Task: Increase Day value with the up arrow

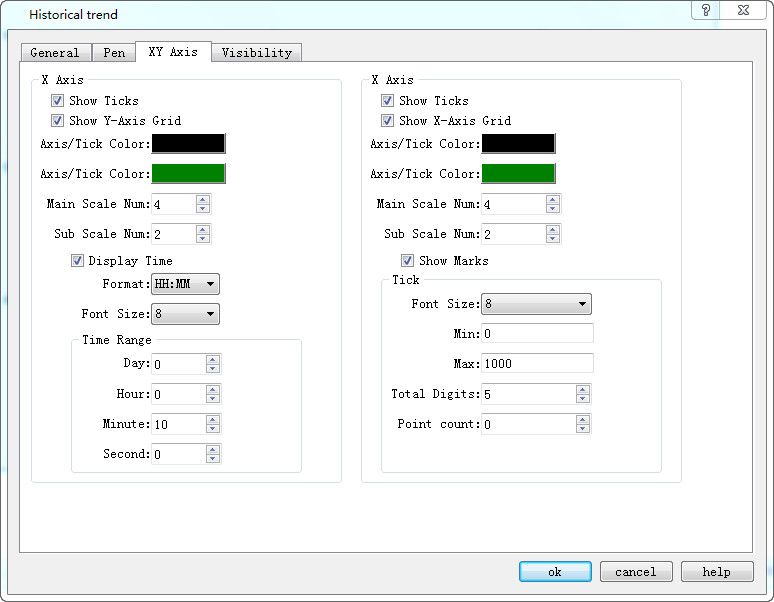Action: (213, 359)
